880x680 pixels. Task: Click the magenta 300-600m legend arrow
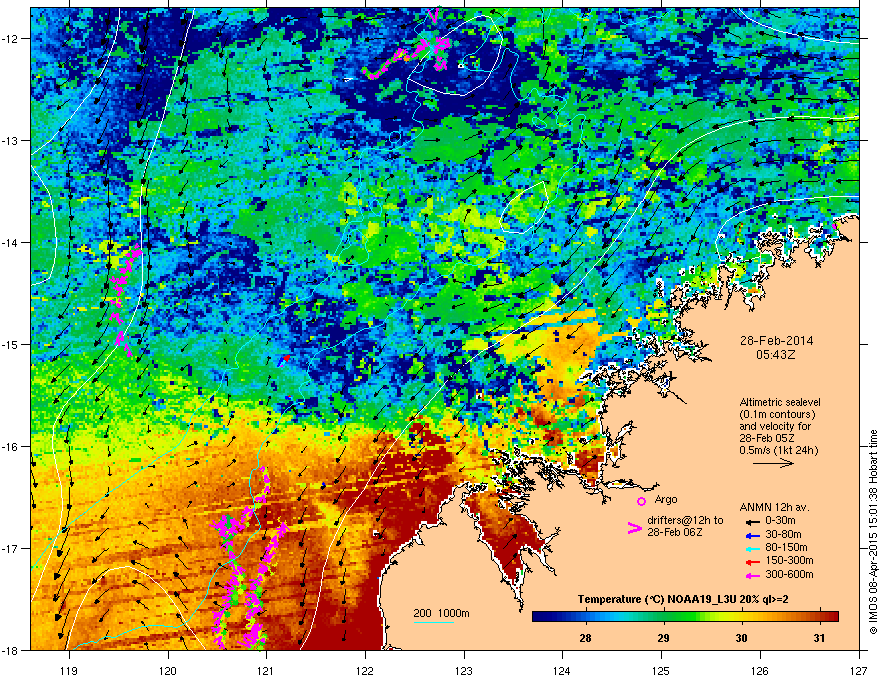coord(751,575)
